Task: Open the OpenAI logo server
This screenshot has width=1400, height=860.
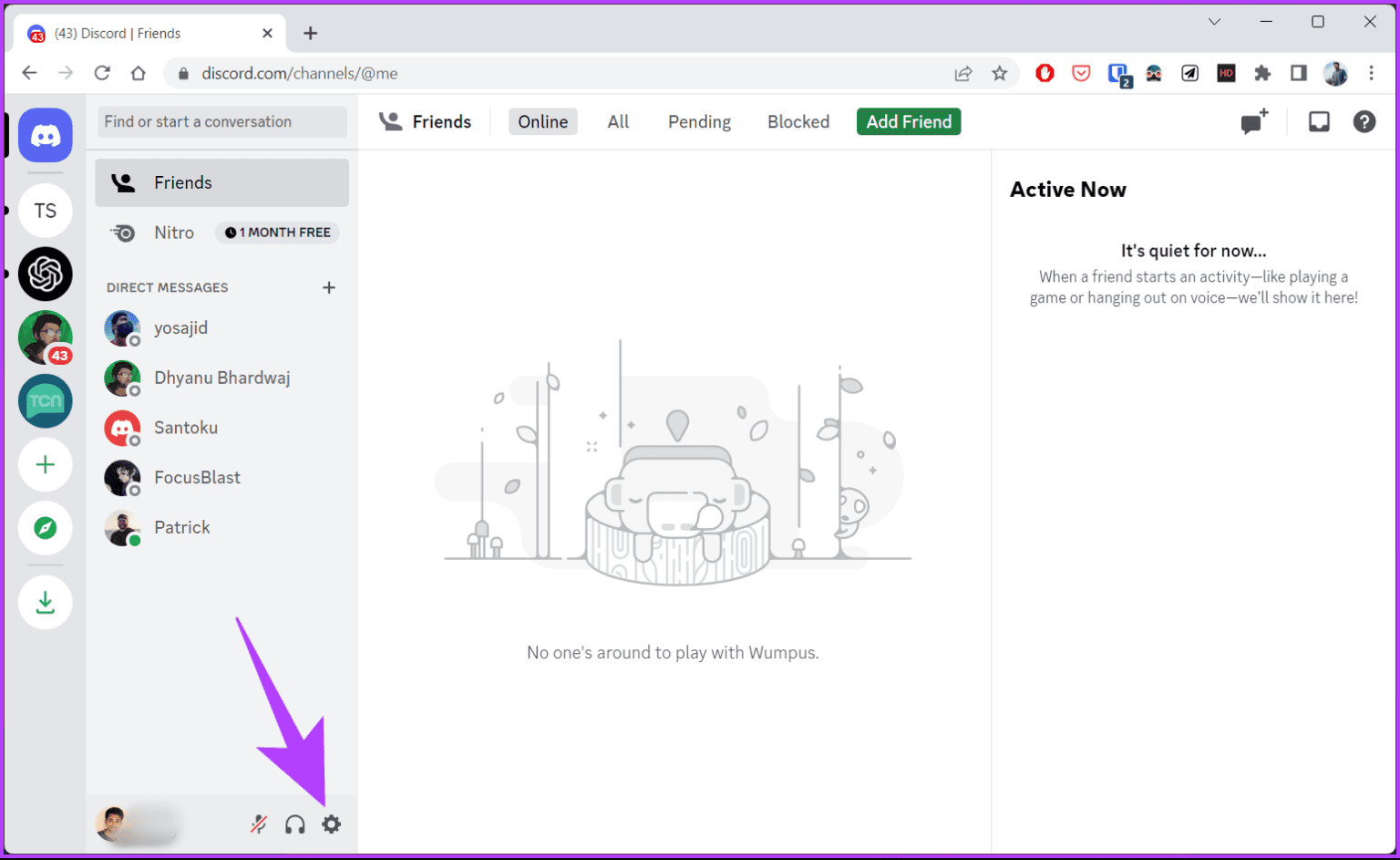Action: click(x=46, y=274)
